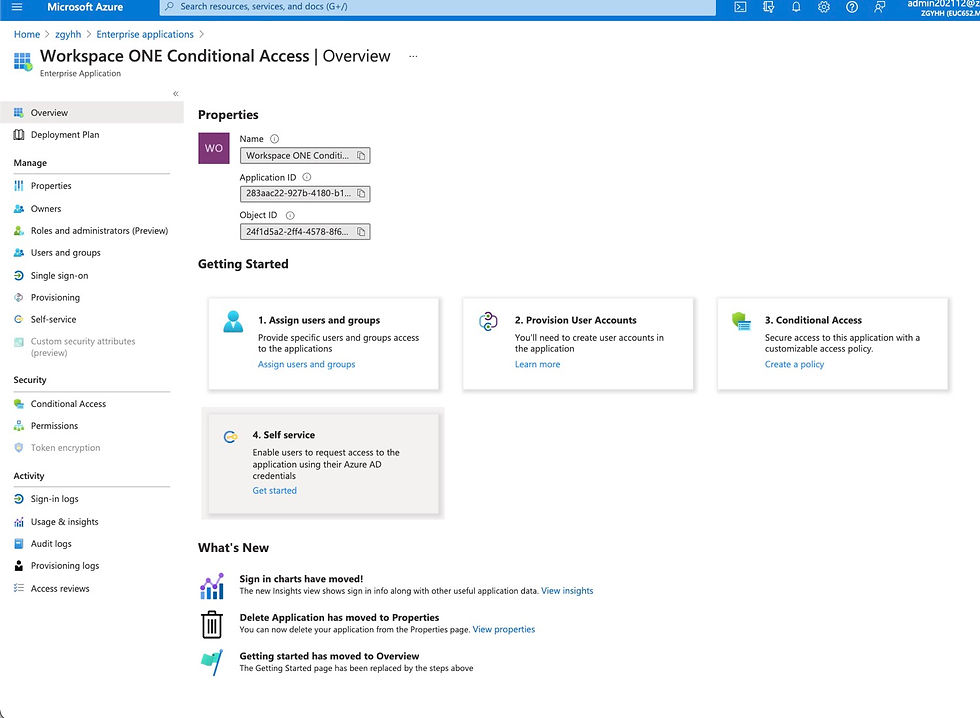Click the Assign users and groups card icon
980x718 pixels.
click(233, 322)
